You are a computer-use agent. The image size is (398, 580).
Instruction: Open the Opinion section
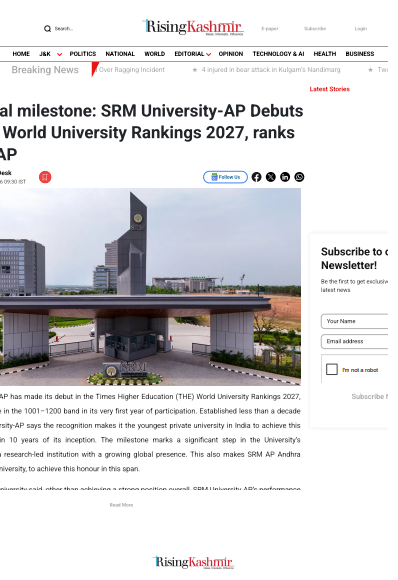click(x=231, y=54)
